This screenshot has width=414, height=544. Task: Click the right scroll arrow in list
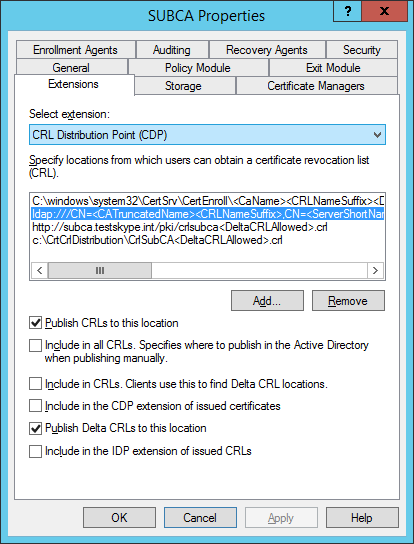[375, 270]
